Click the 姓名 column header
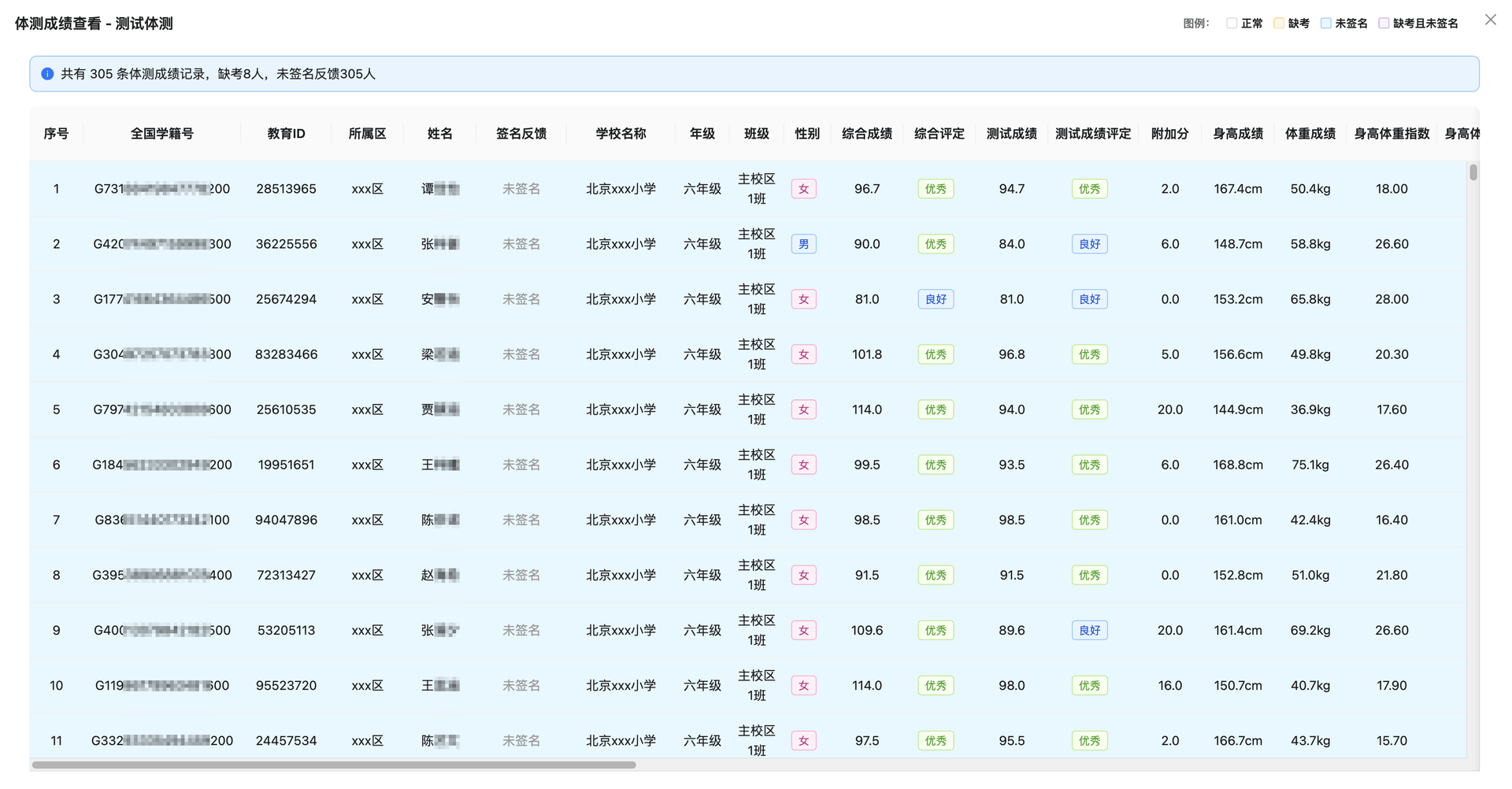This screenshot has width=1512, height=789. click(439, 134)
